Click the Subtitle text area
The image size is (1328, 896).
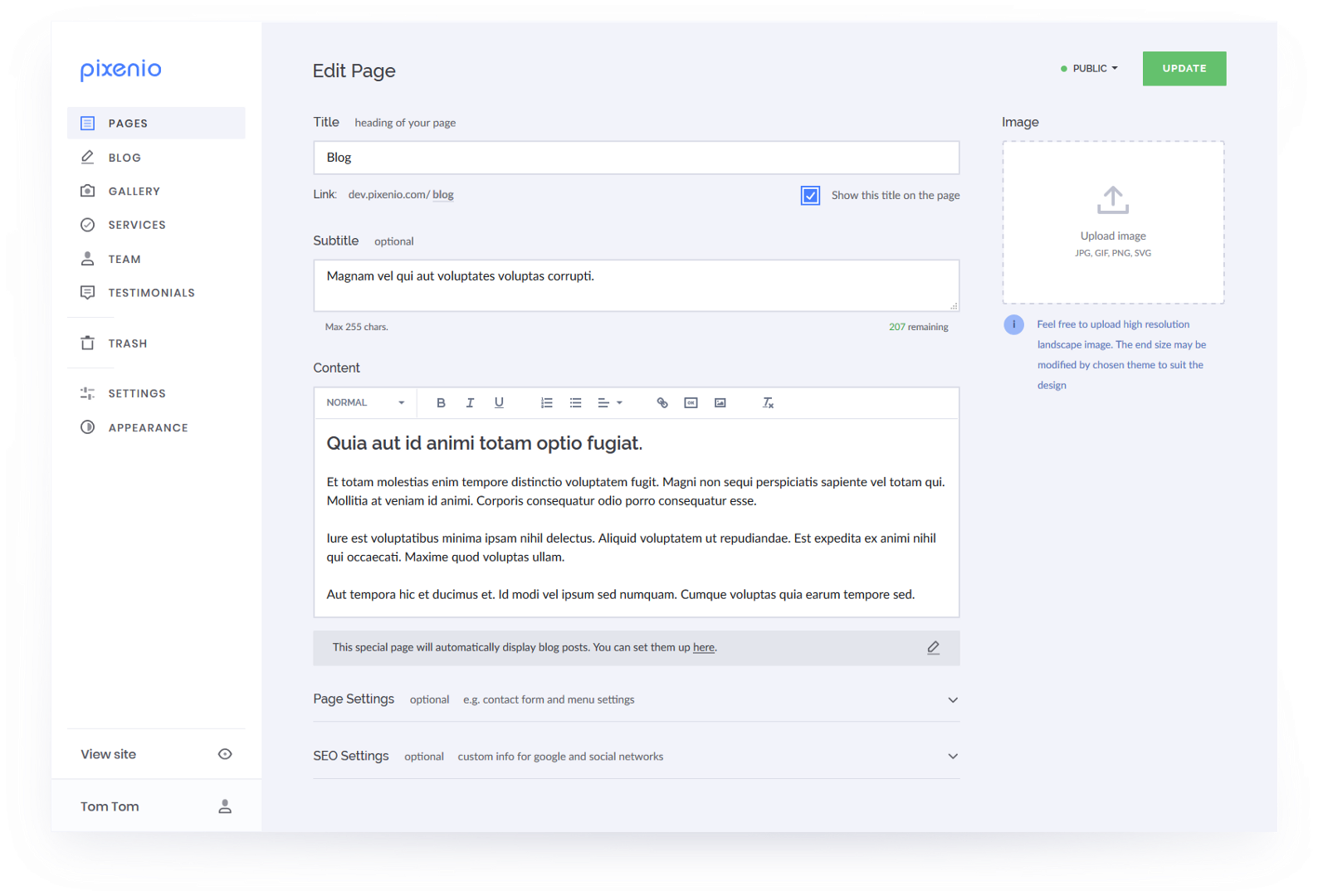click(x=637, y=285)
